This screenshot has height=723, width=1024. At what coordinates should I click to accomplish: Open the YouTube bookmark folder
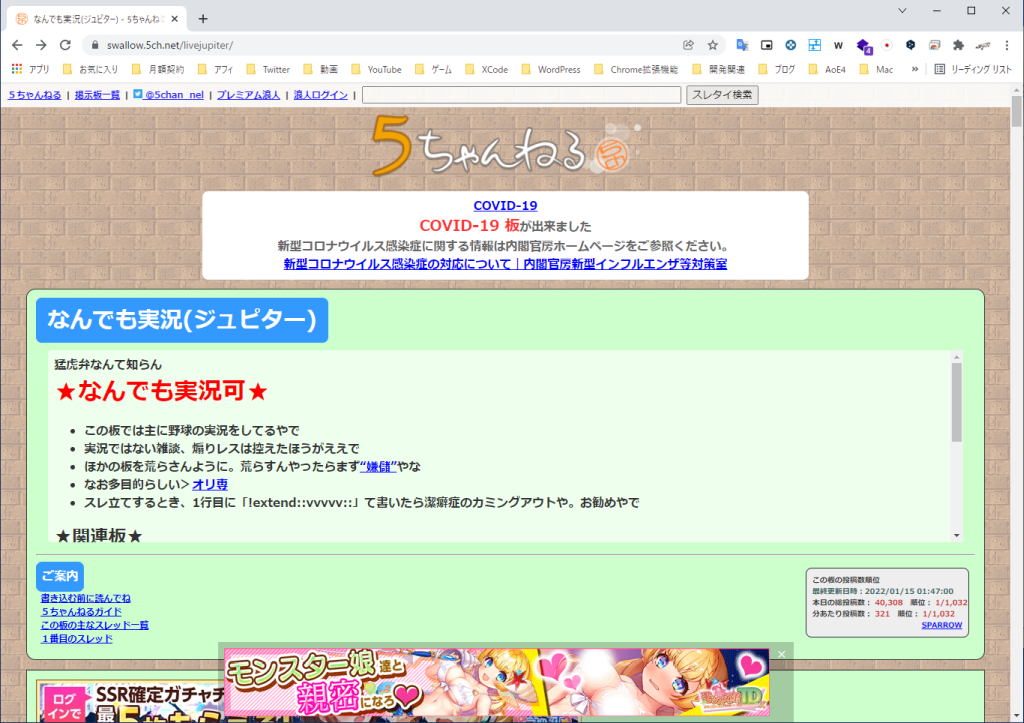pos(377,69)
